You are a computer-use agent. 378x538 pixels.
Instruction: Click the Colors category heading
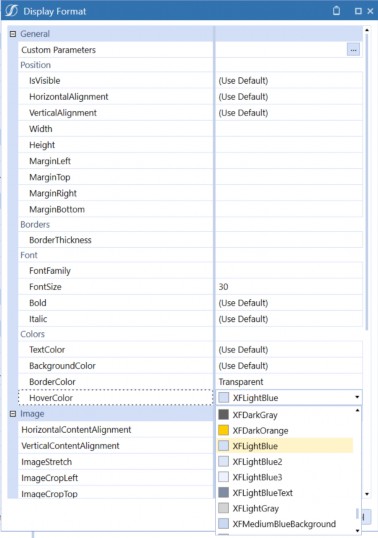tap(33, 334)
